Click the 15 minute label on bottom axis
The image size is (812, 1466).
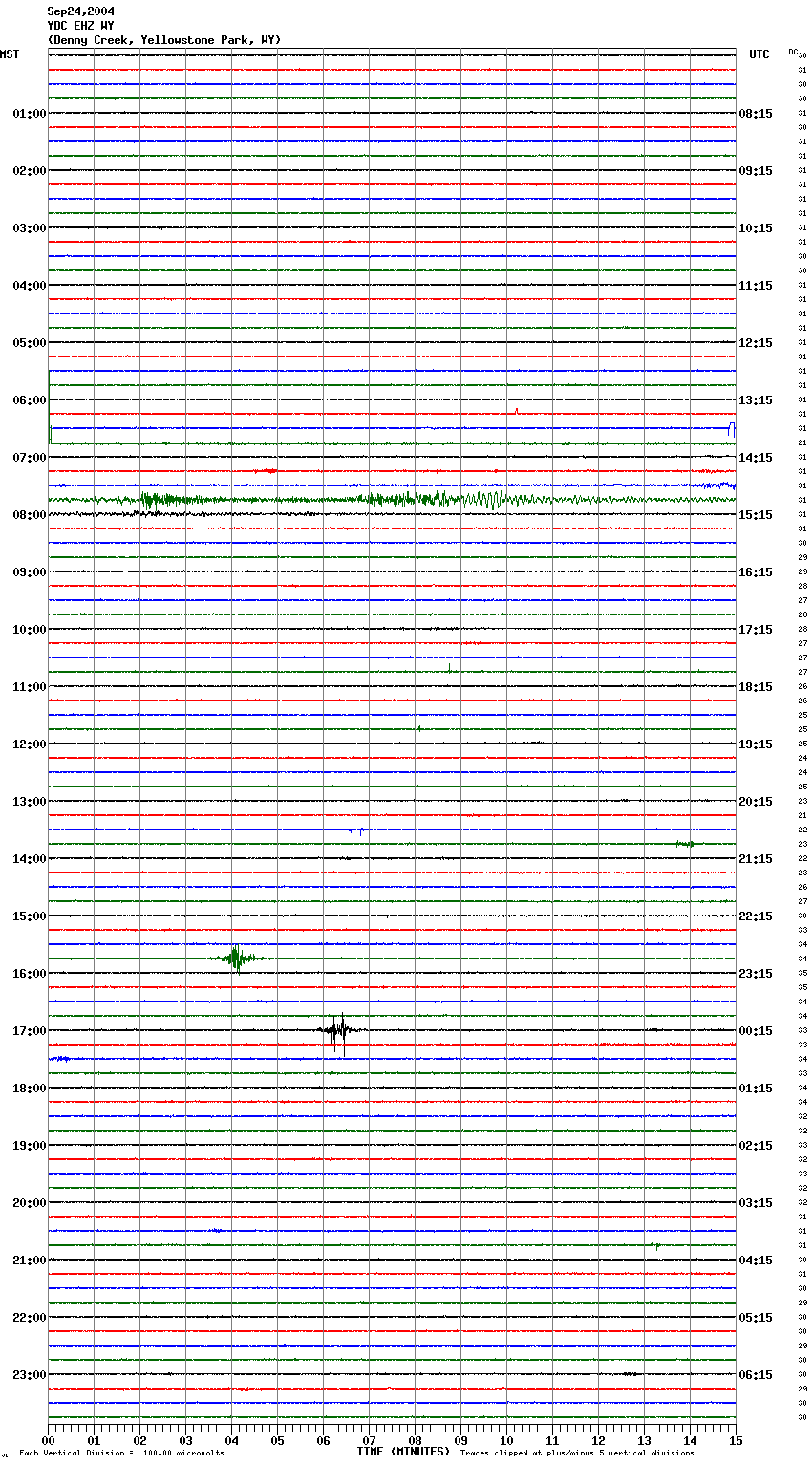(736, 1440)
